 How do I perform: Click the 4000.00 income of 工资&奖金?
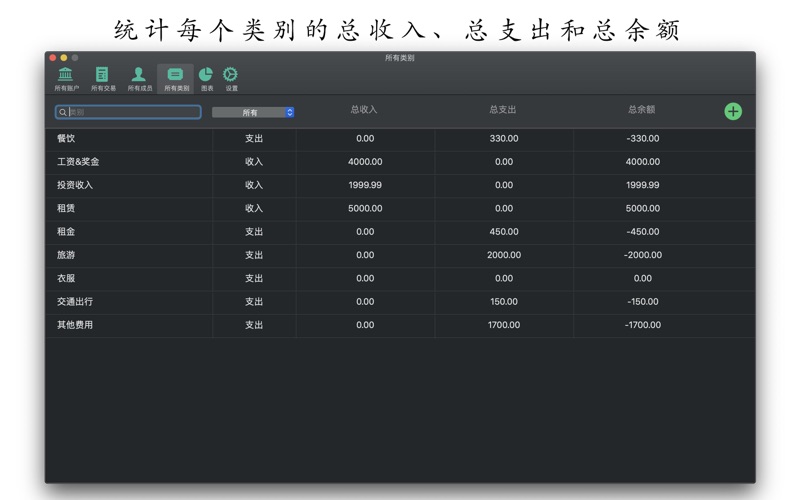click(x=365, y=162)
